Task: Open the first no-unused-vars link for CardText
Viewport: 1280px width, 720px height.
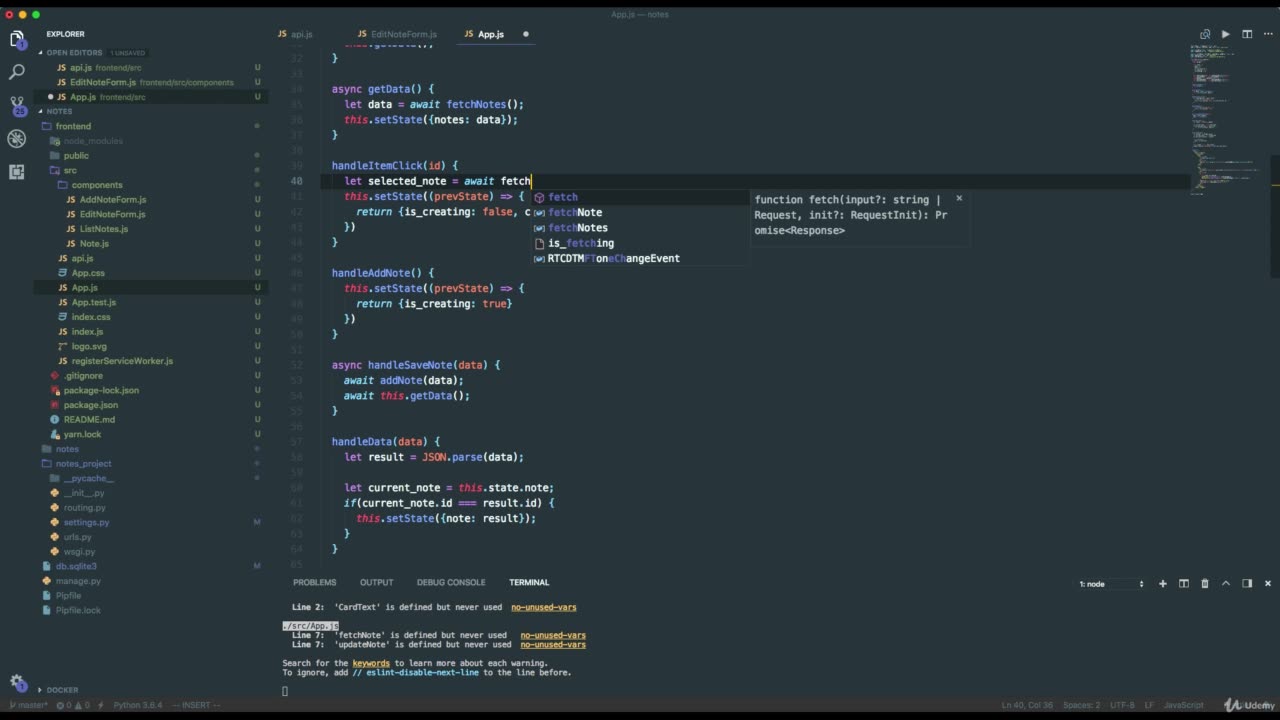Action: coord(544,607)
